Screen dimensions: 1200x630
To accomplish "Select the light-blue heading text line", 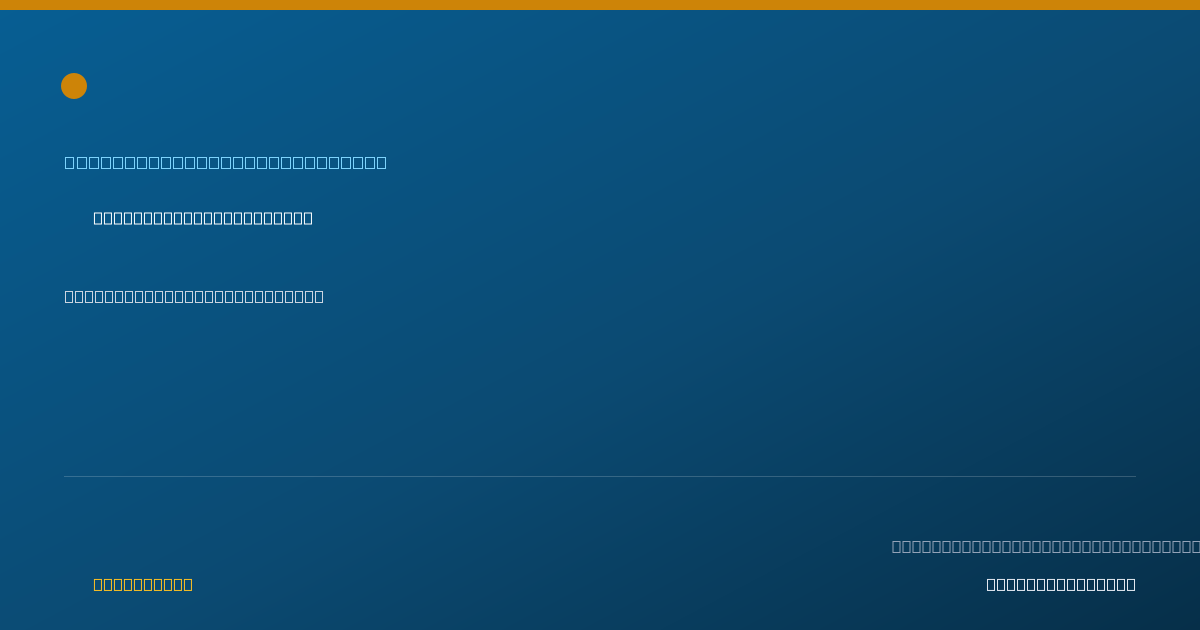I will 226,162.
